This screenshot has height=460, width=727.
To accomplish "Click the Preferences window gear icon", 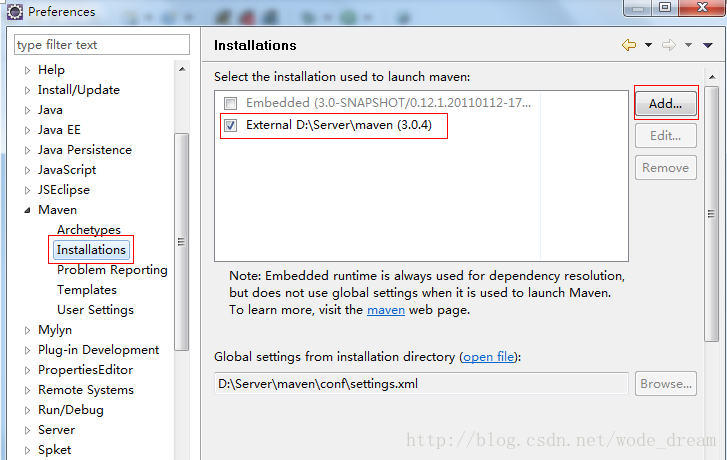I will pos(14,12).
